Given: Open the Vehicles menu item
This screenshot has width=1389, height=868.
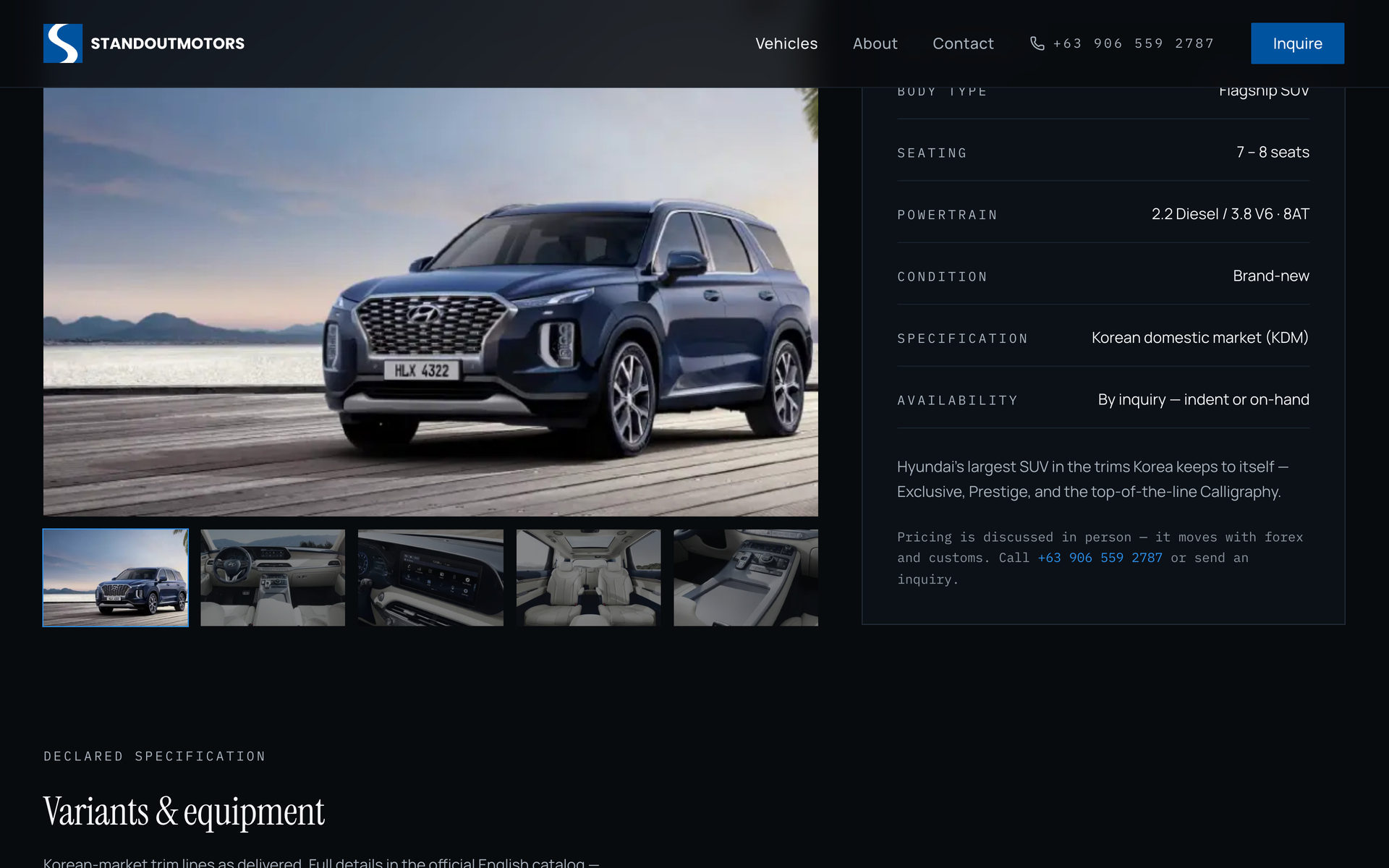Looking at the screenshot, I should 786,43.
